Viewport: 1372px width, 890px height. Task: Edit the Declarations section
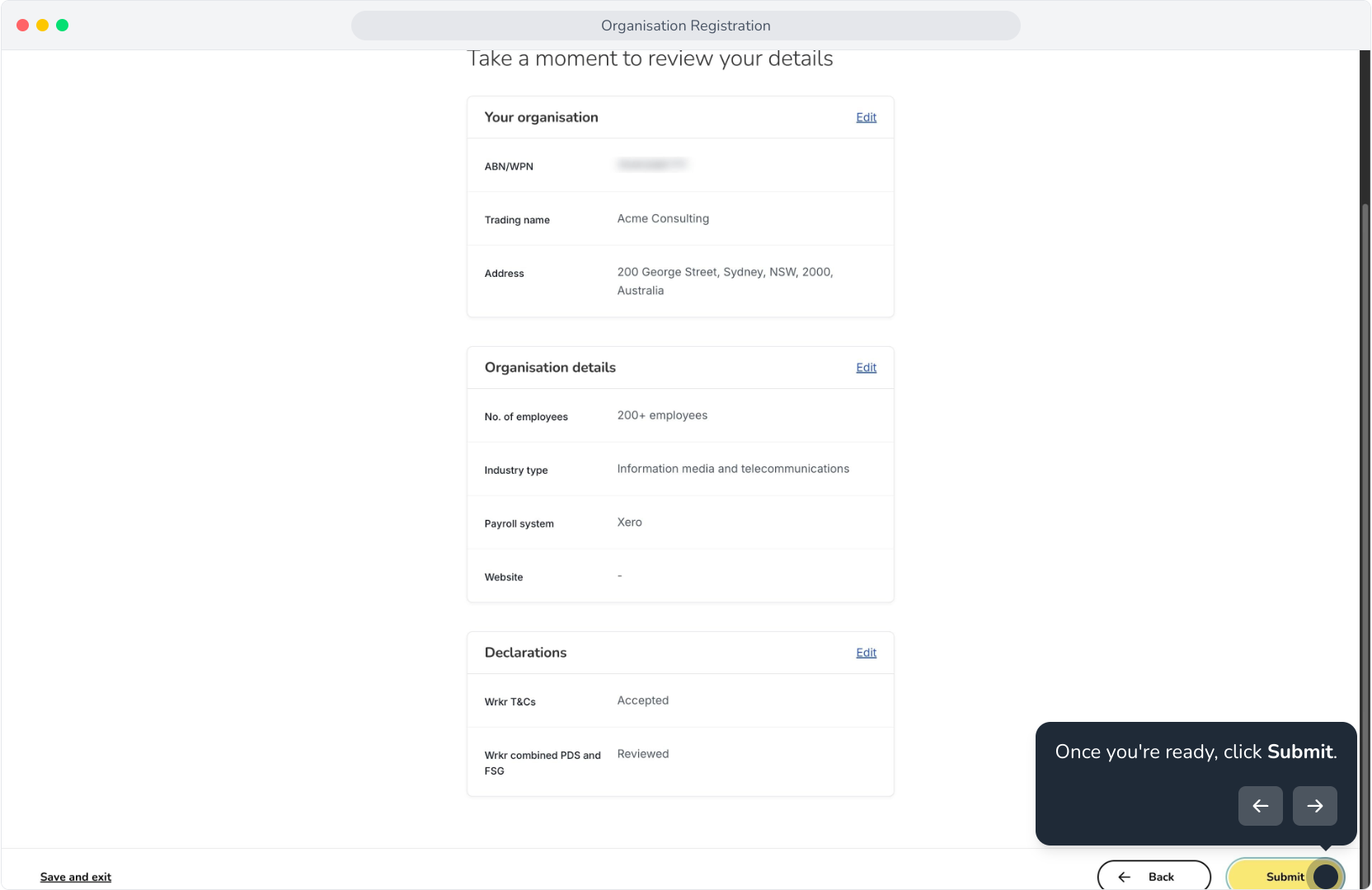click(x=866, y=653)
